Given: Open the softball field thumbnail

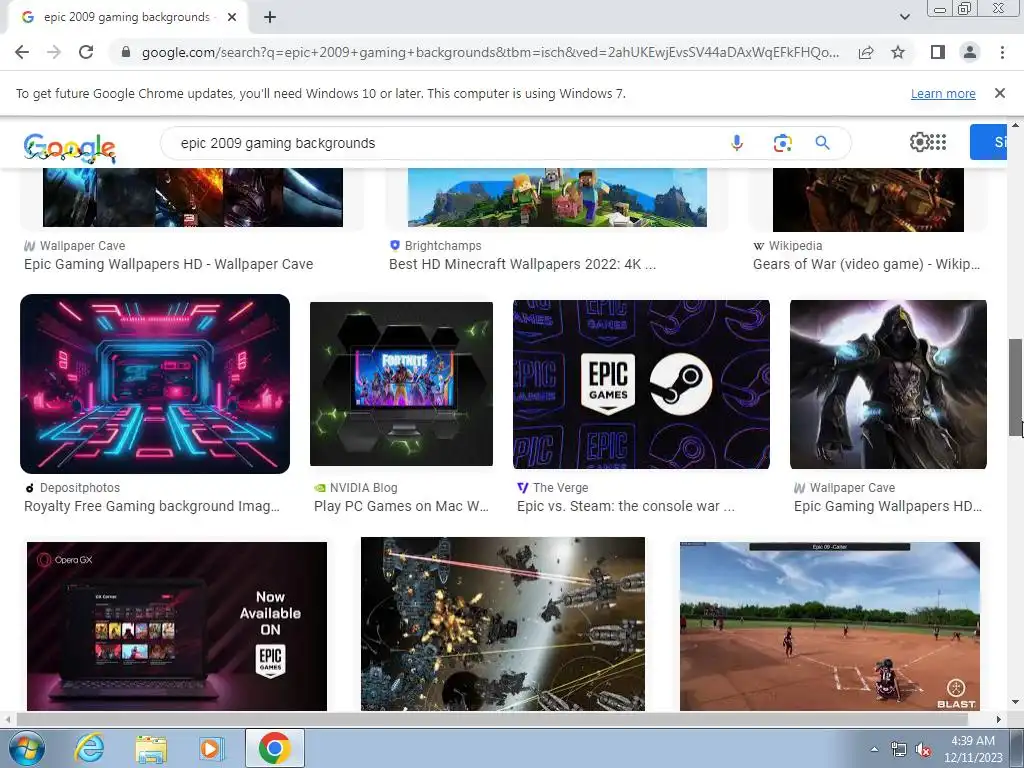Looking at the screenshot, I should [x=829, y=626].
